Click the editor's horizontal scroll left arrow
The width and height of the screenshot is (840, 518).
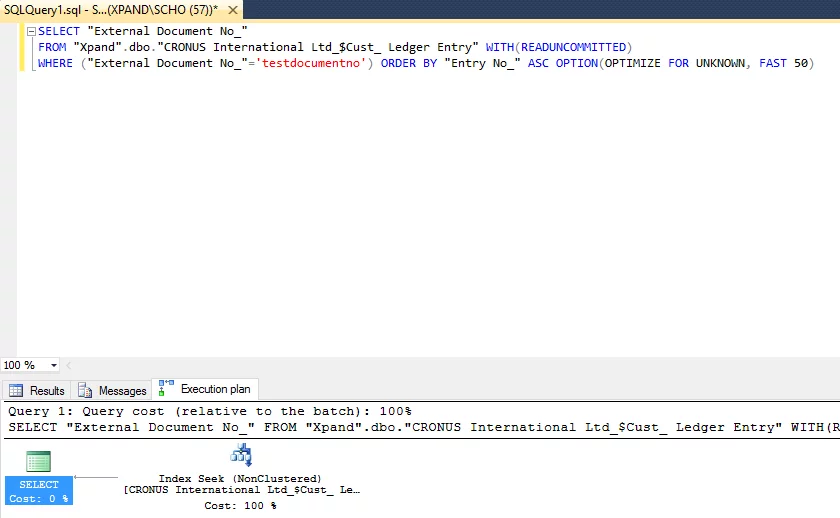click(68, 366)
